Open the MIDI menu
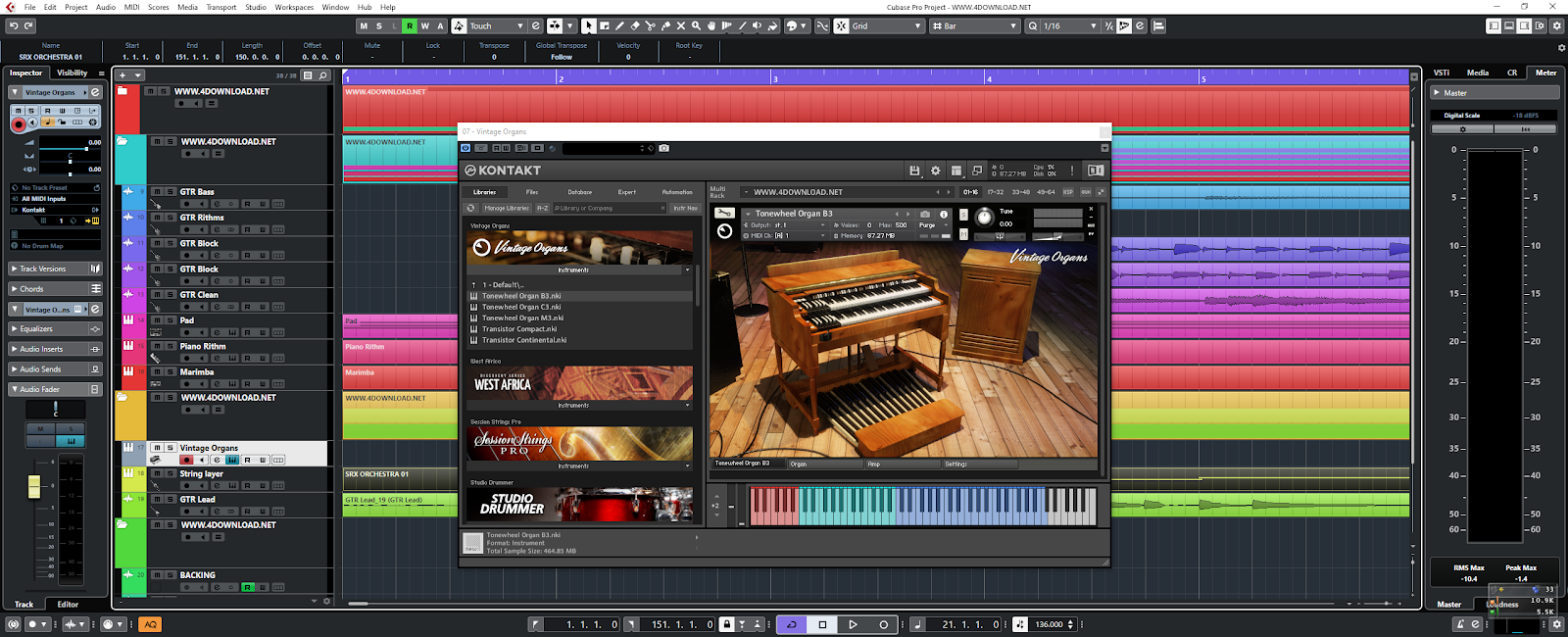 tap(131, 7)
